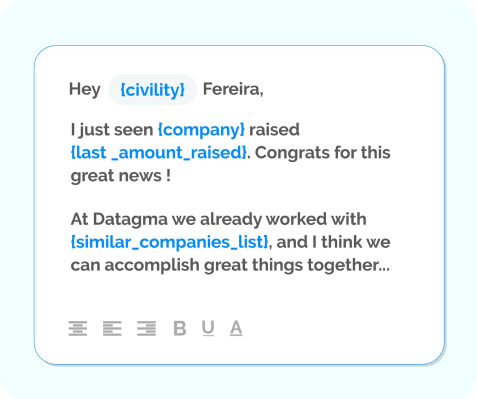The image size is (477, 399).
Task: Select the {civility} variable chip
Action: coord(152,90)
